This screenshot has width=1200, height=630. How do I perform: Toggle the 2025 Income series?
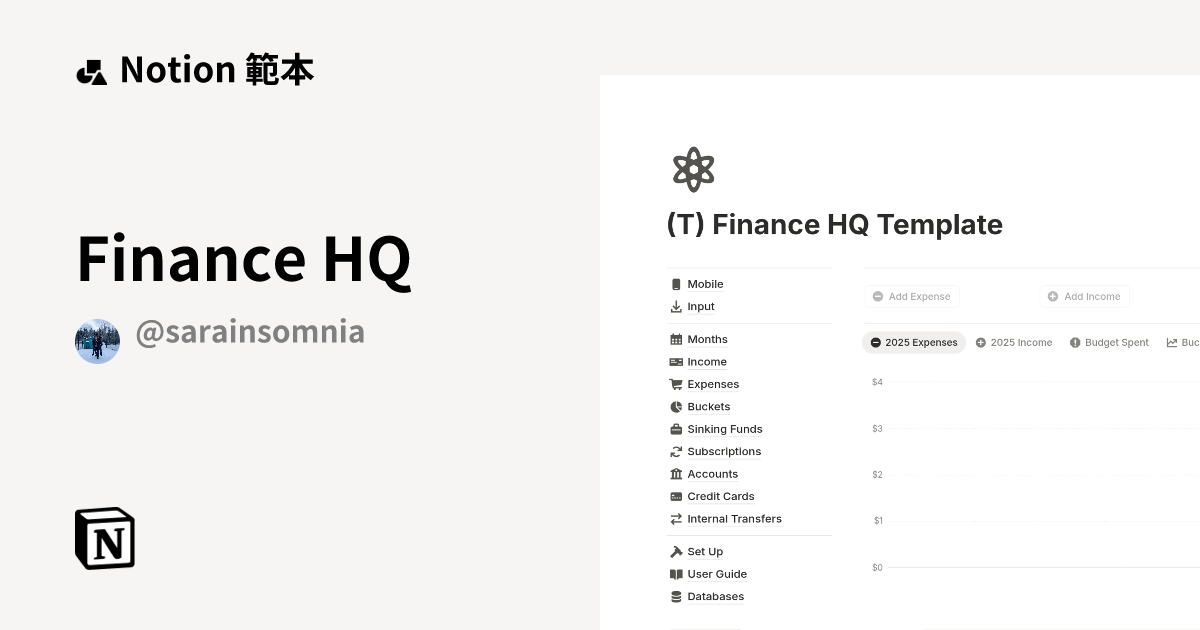(1014, 342)
